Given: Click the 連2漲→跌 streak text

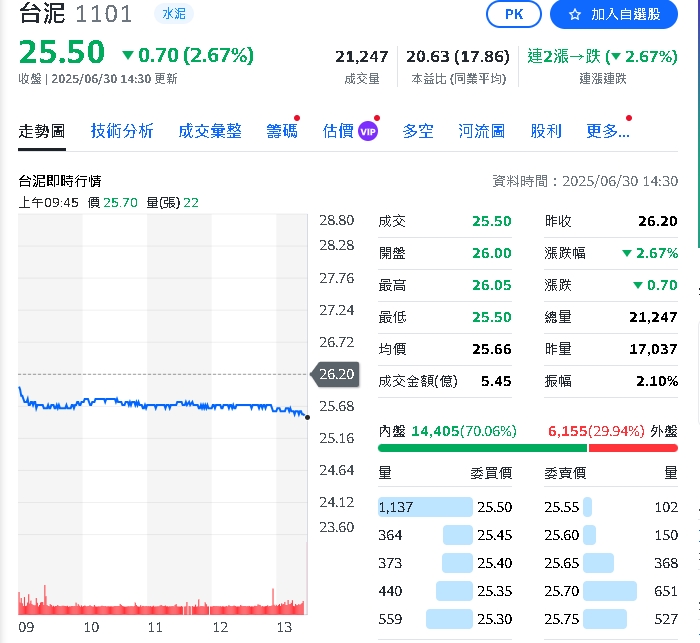Looking at the screenshot, I should tap(603, 57).
